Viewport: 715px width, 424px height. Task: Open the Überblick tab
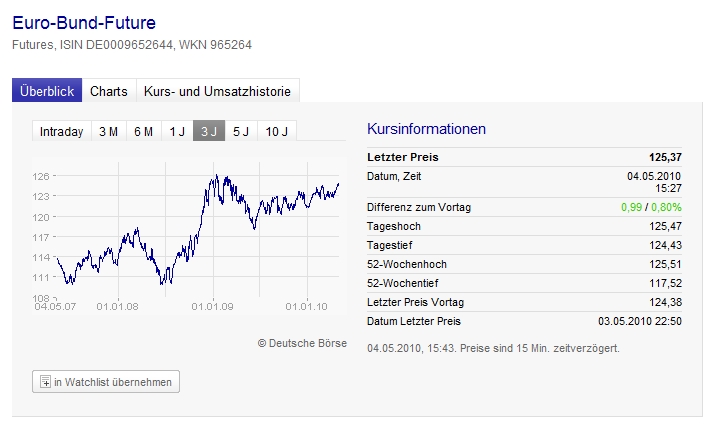click(47, 91)
